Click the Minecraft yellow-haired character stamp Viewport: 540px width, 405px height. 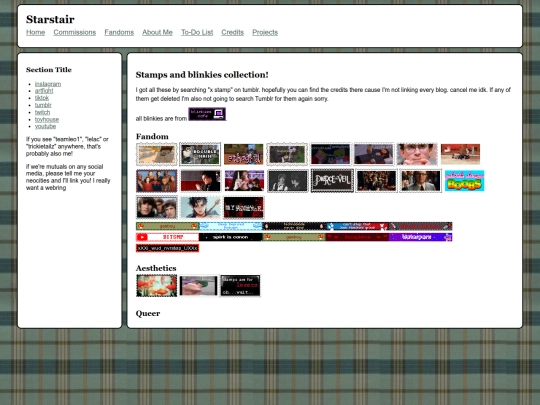pyautogui.click(x=330, y=154)
